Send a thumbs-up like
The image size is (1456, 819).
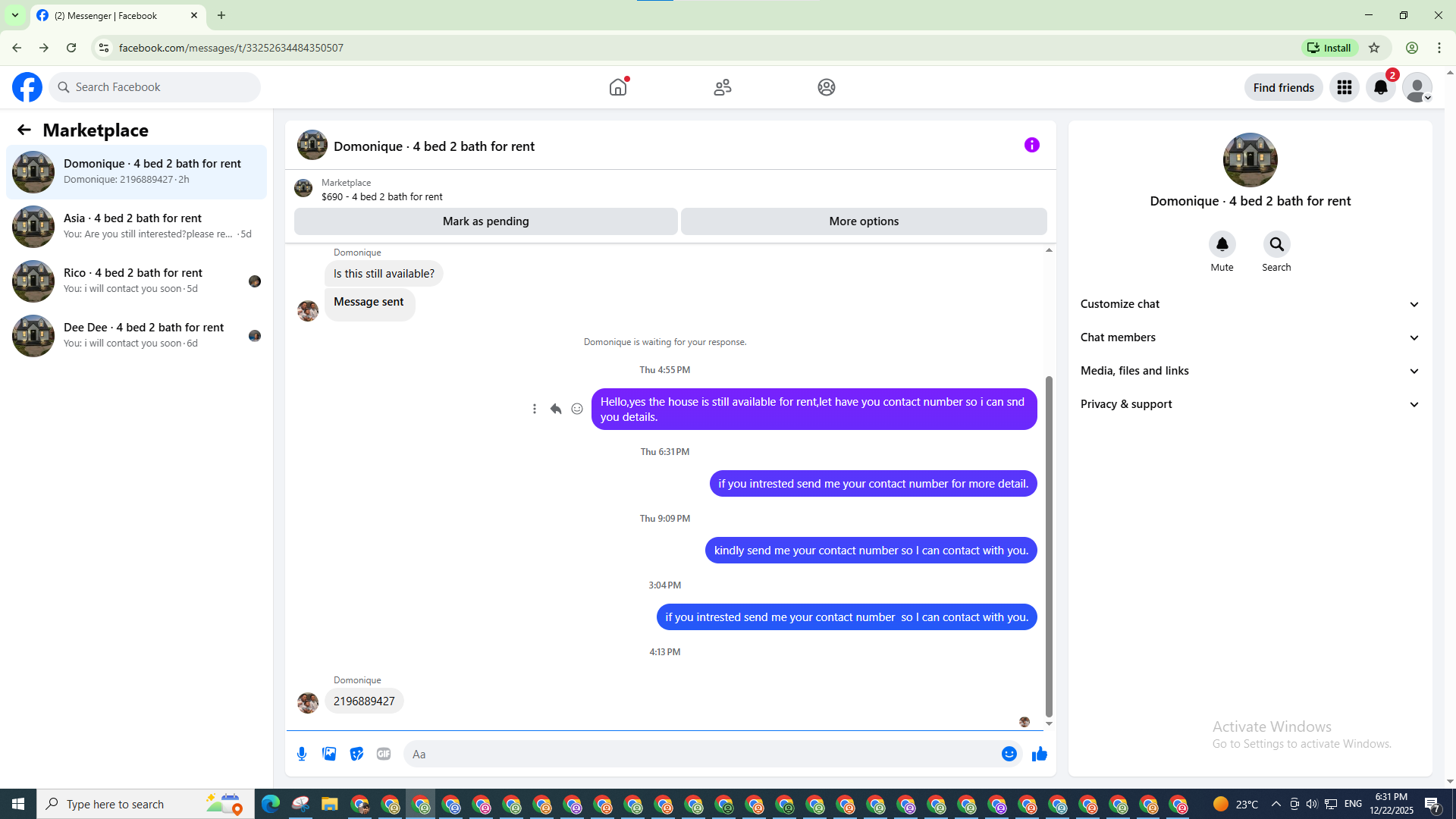click(x=1039, y=754)
